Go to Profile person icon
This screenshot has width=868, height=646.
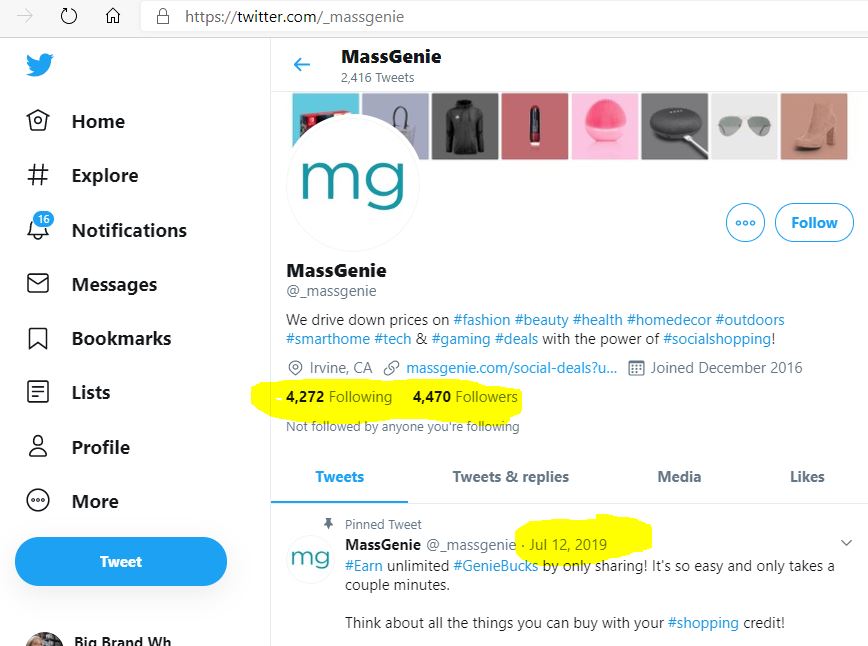tap(38, 447)
